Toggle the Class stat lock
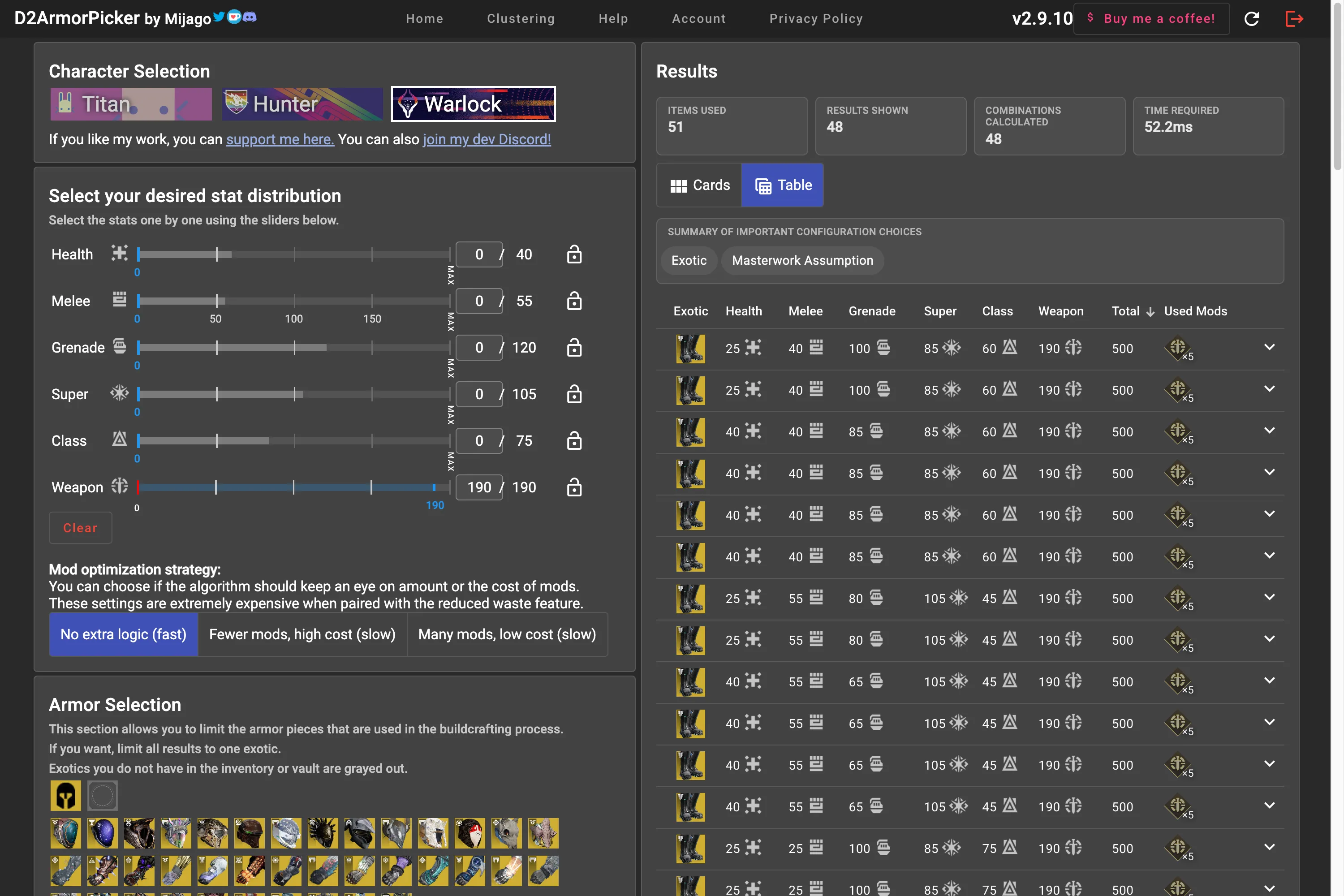1344x896 pixels. pyautogui.click(x=574, y=440)
